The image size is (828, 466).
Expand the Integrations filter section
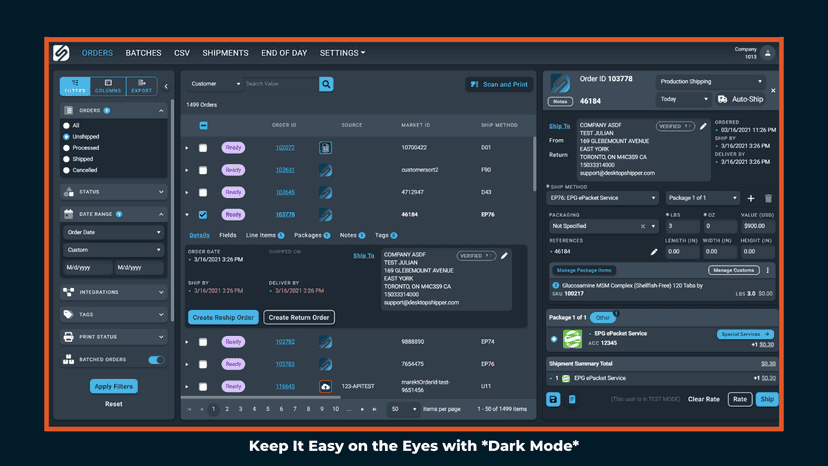point(114,292)
